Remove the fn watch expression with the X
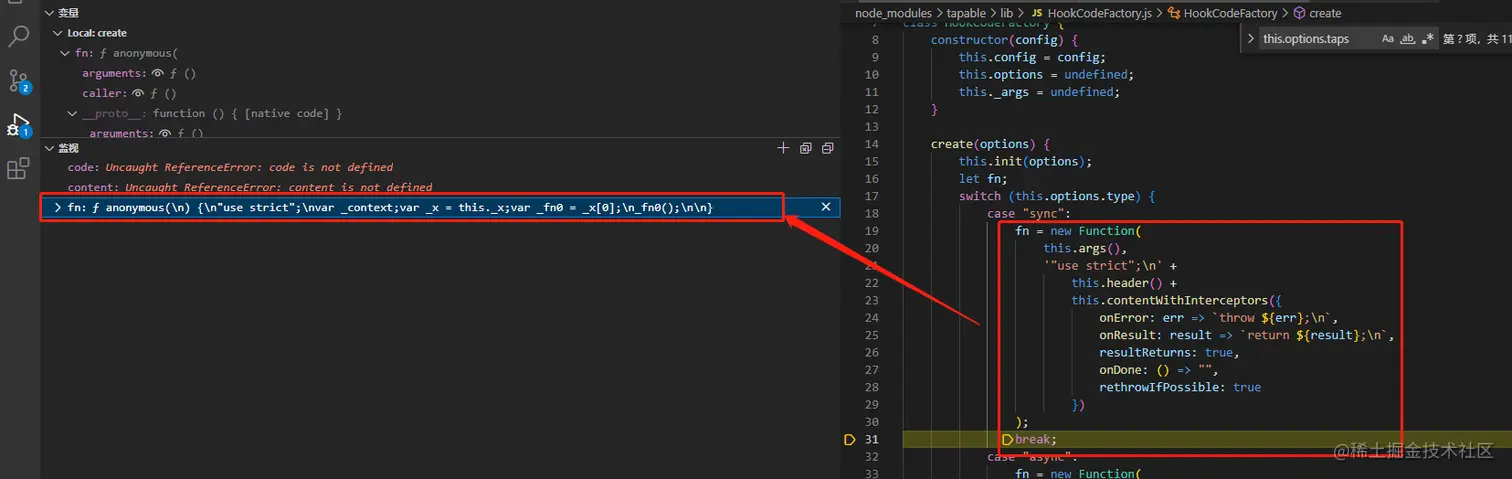1512x479 pixels. pyautogui.click(x=826, y=207)
